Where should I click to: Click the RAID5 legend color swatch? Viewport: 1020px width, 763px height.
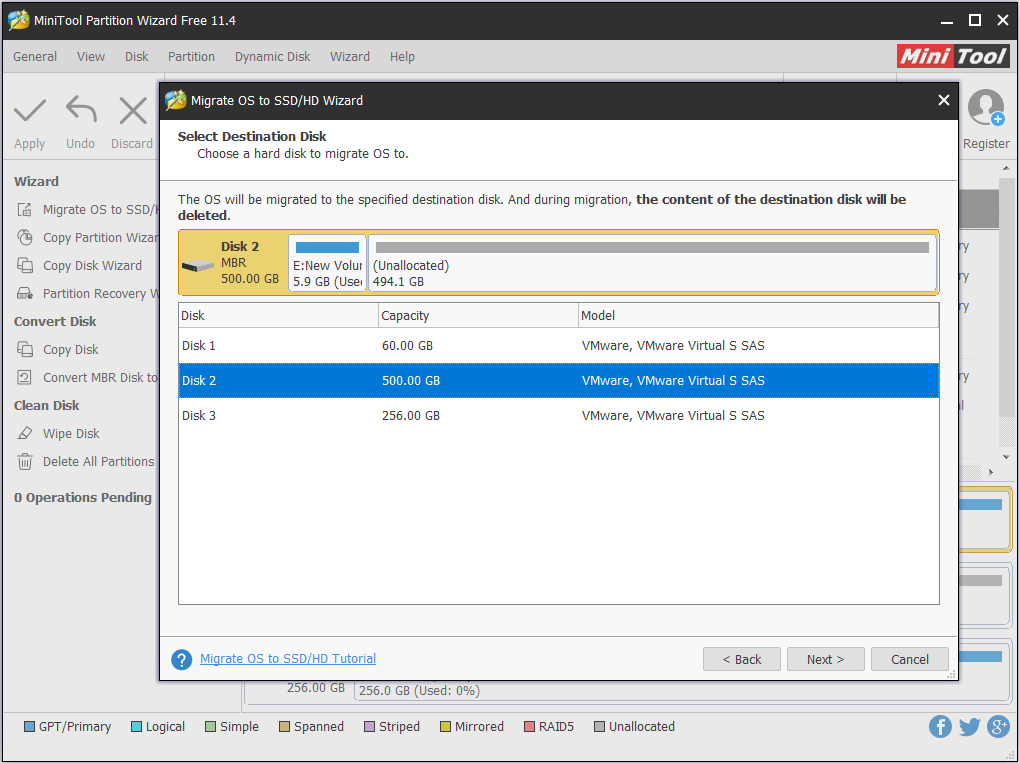[x=530, y=727]
